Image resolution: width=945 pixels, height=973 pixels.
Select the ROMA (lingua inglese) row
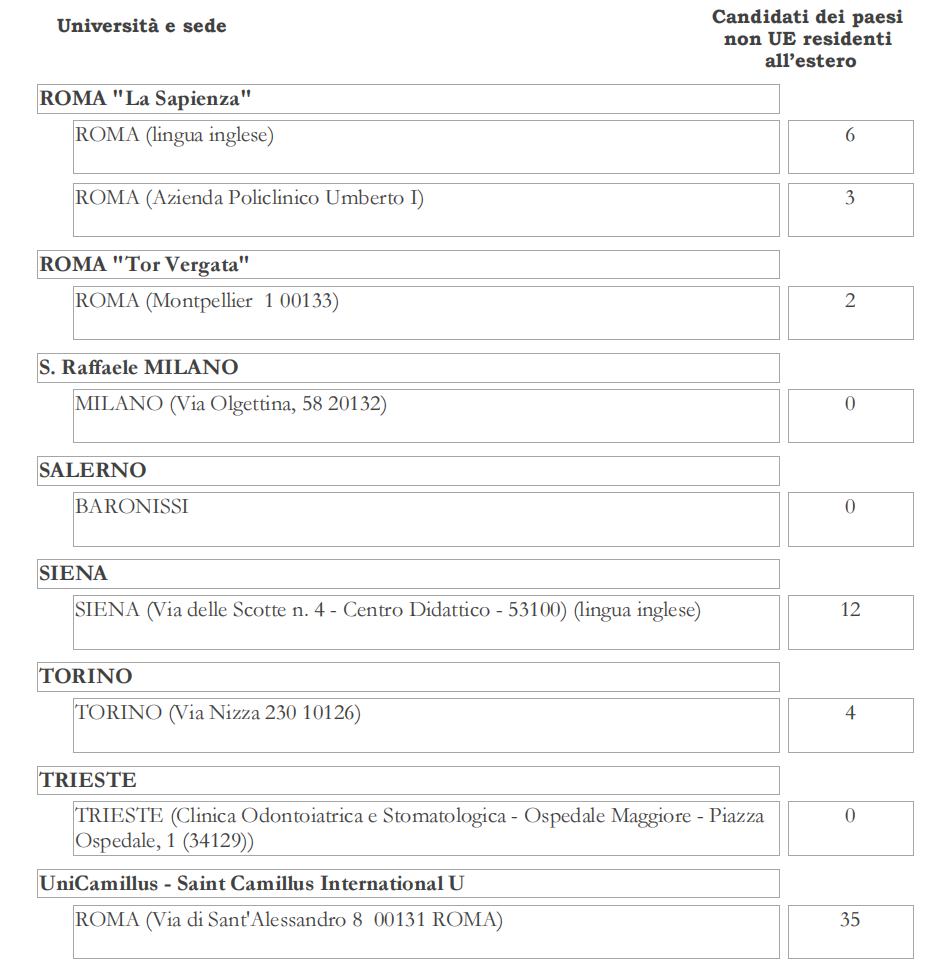(426, 147)
